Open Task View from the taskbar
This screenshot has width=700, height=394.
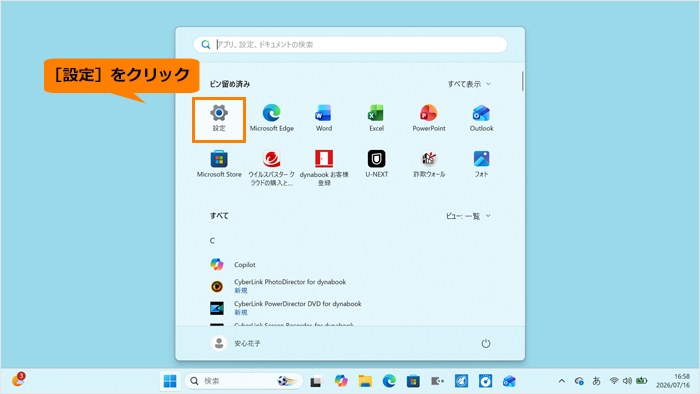coord(316,381)
